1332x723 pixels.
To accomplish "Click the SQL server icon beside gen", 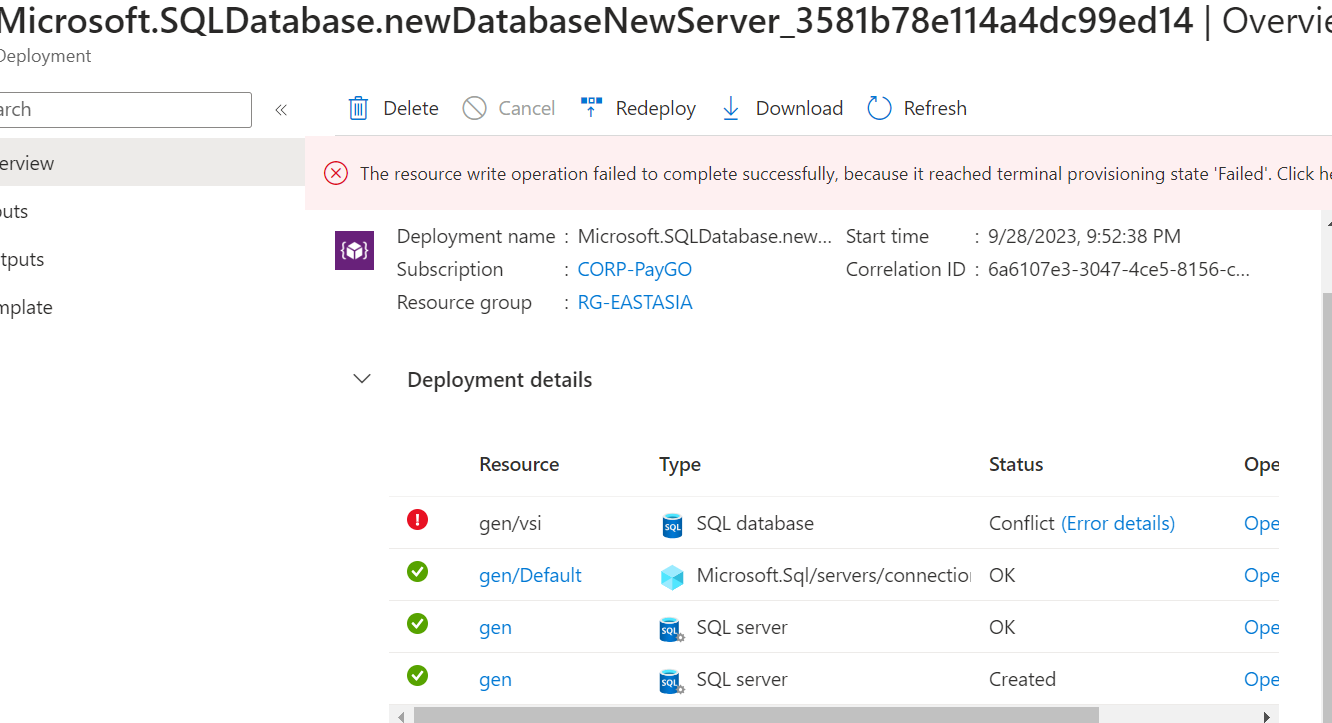I will tap(670, 627).
